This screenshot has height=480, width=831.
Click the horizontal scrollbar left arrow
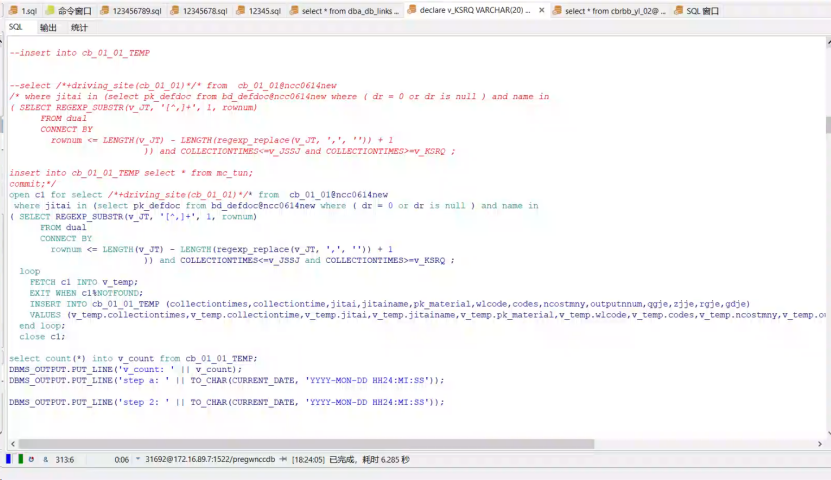(13, 444)
